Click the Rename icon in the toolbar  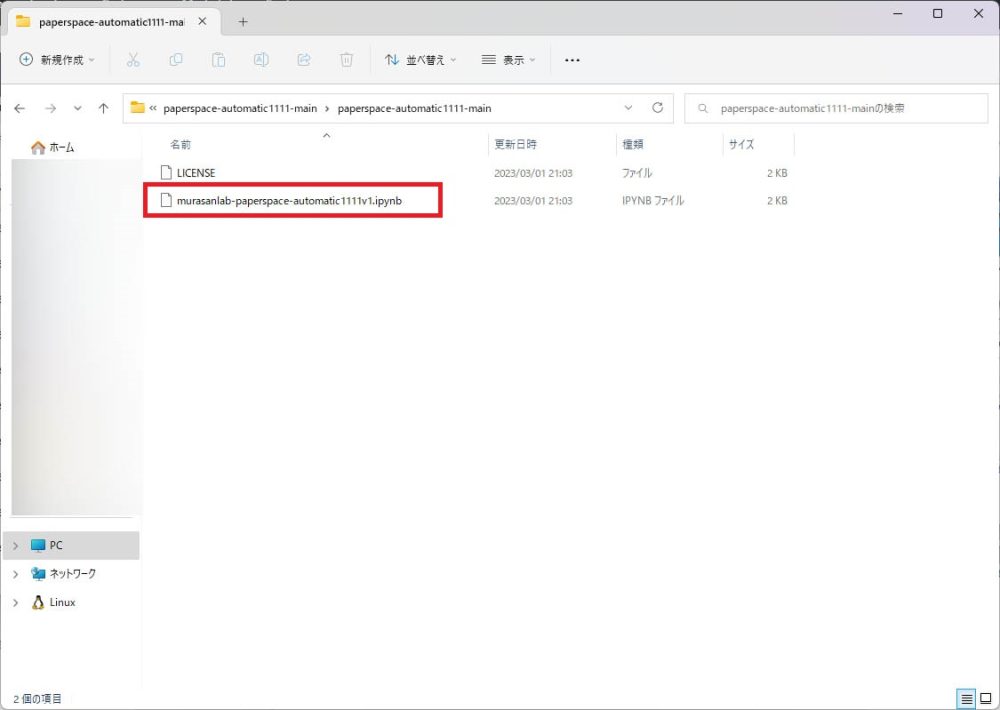pyautogui.click(x=261, y=60)
